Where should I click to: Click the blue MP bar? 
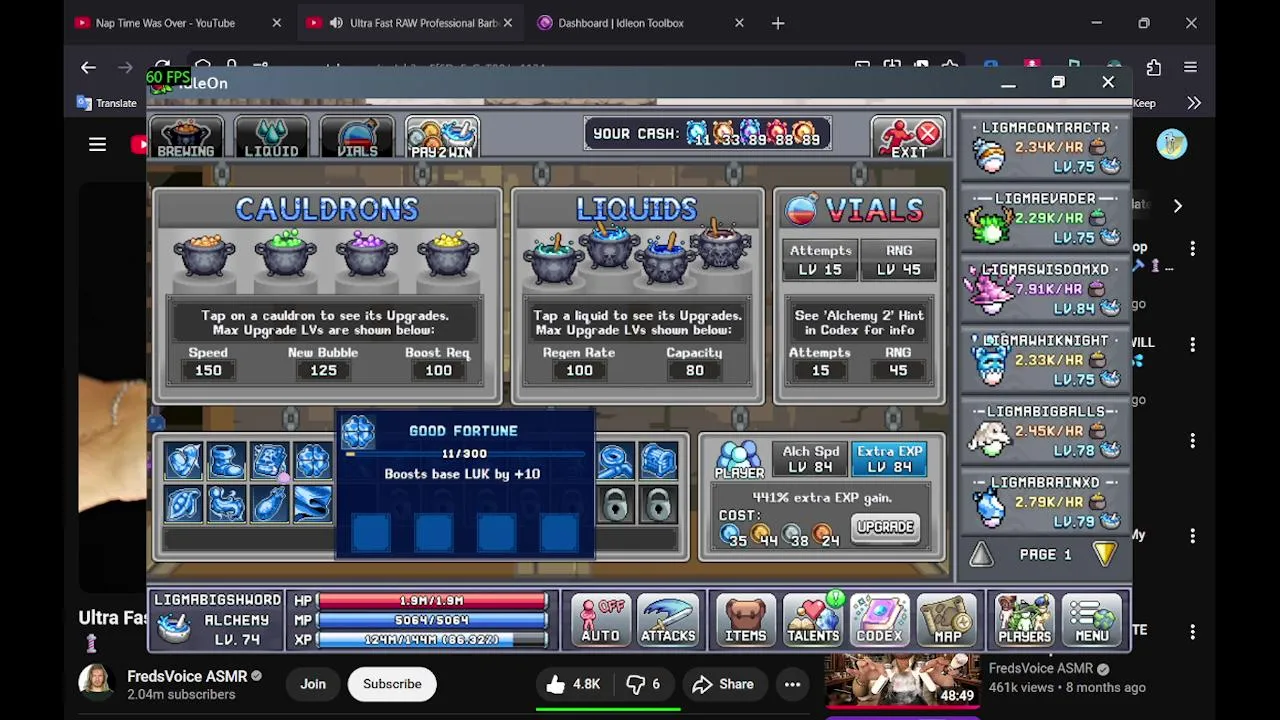point(432,620)
